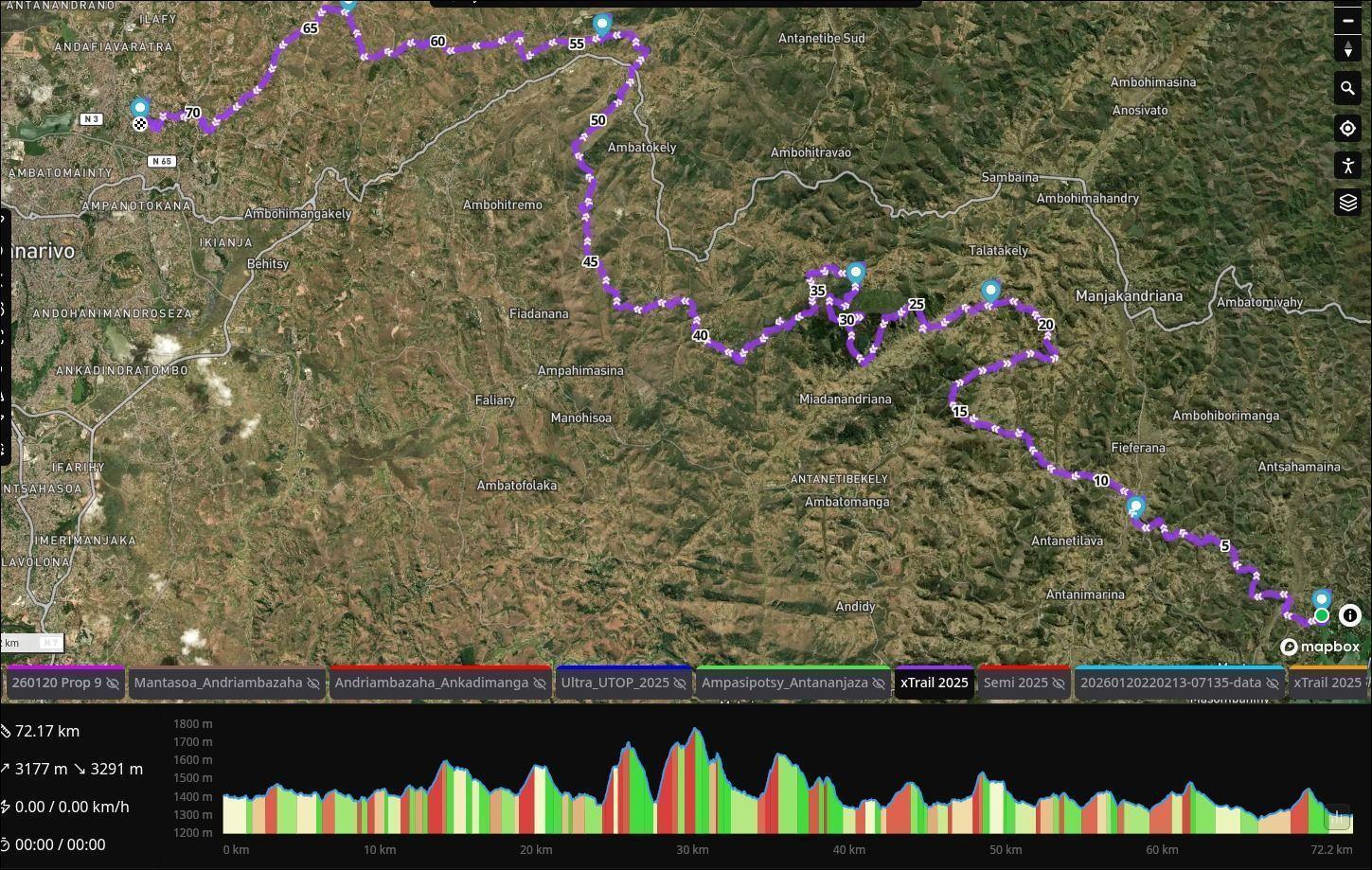Select the Ampasipotsy_Antananjaza file tab
The width and height of the screenshot is (1372, 870).
coord(784,683)
